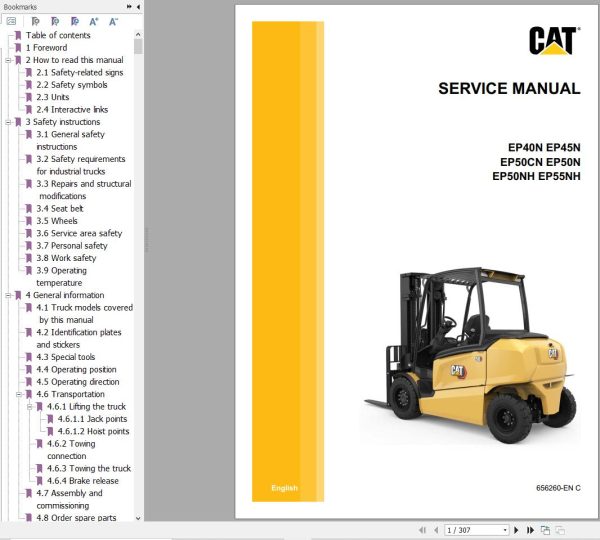Go to the next page arrow
The height and width of the screenshot is (540, 600).
tap(516, 530)
